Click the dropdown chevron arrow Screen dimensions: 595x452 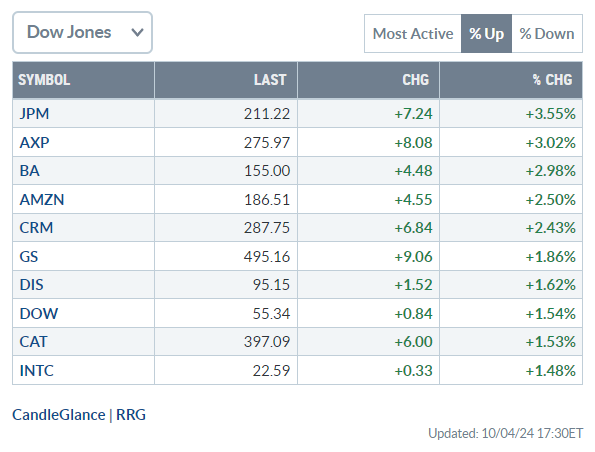137,33
